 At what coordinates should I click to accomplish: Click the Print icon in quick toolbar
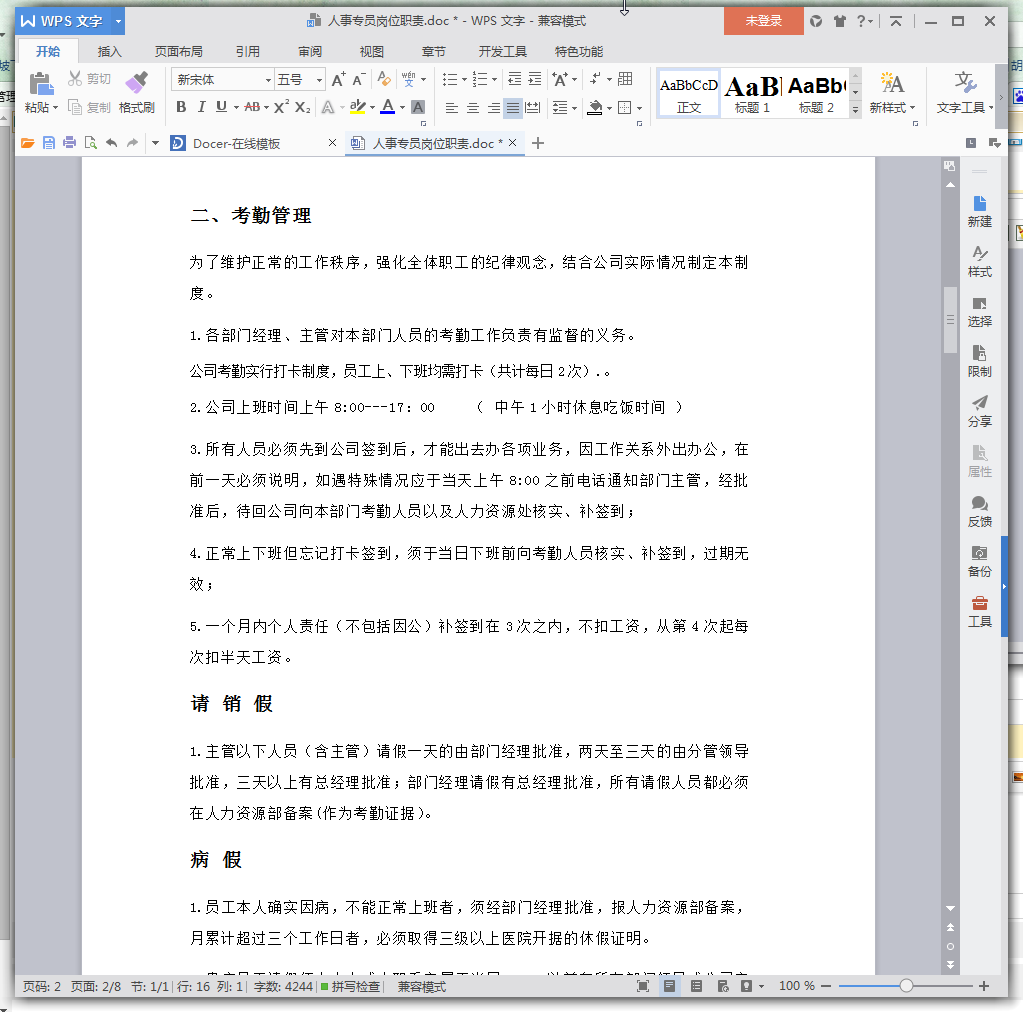tap(70, 143)
